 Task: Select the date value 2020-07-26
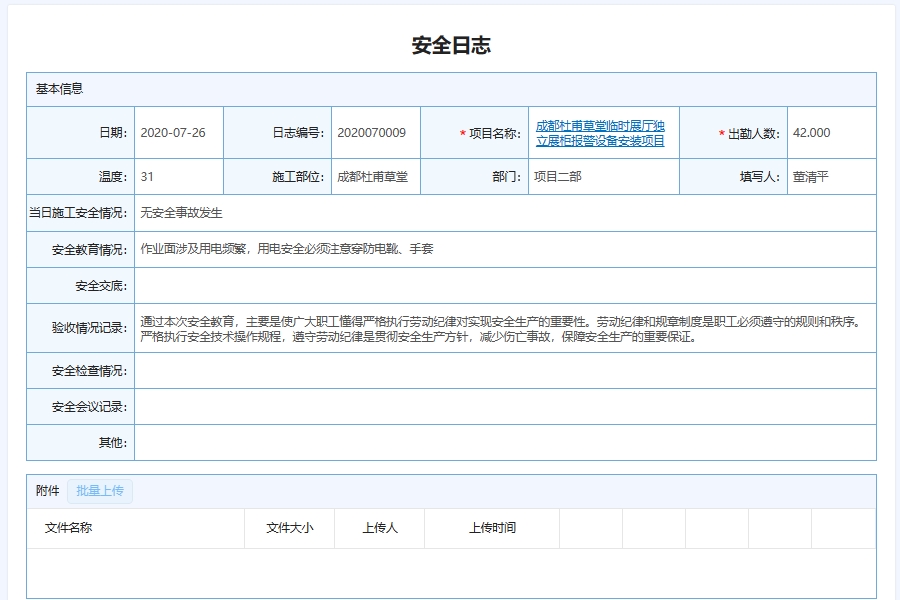pyautogui.click(x=173, y=133)
